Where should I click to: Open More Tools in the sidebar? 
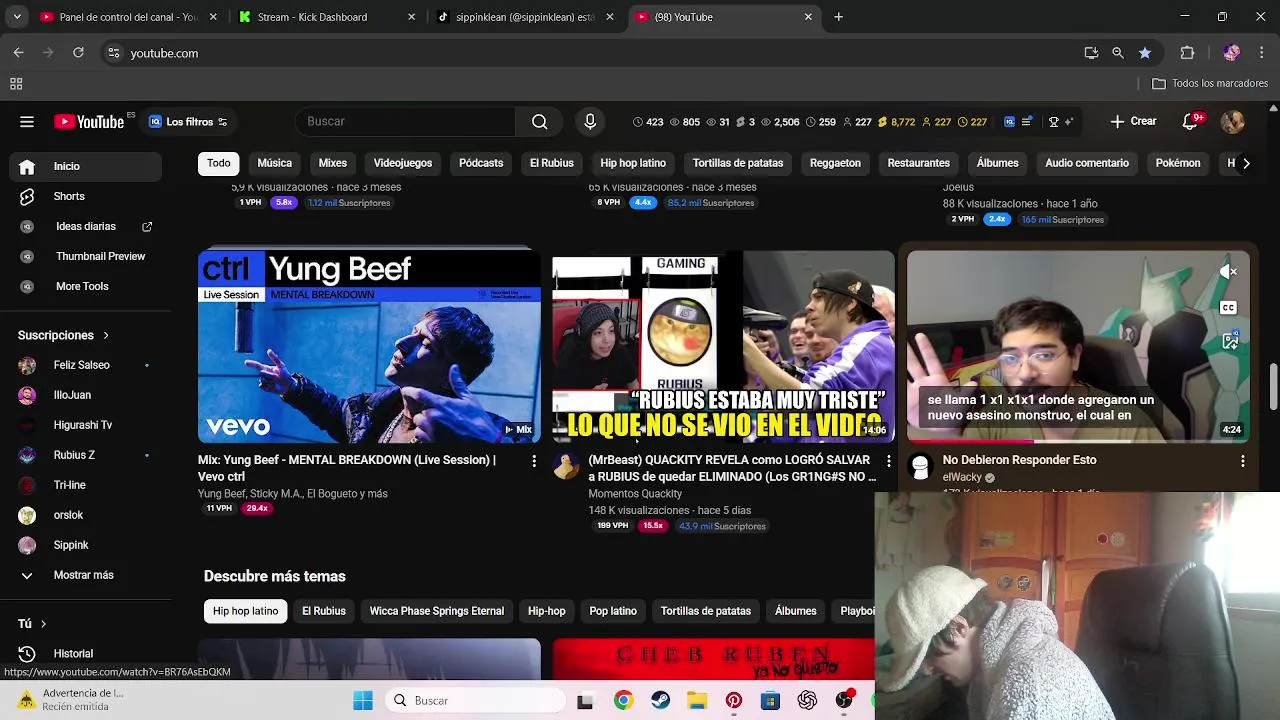coord(87,286)
